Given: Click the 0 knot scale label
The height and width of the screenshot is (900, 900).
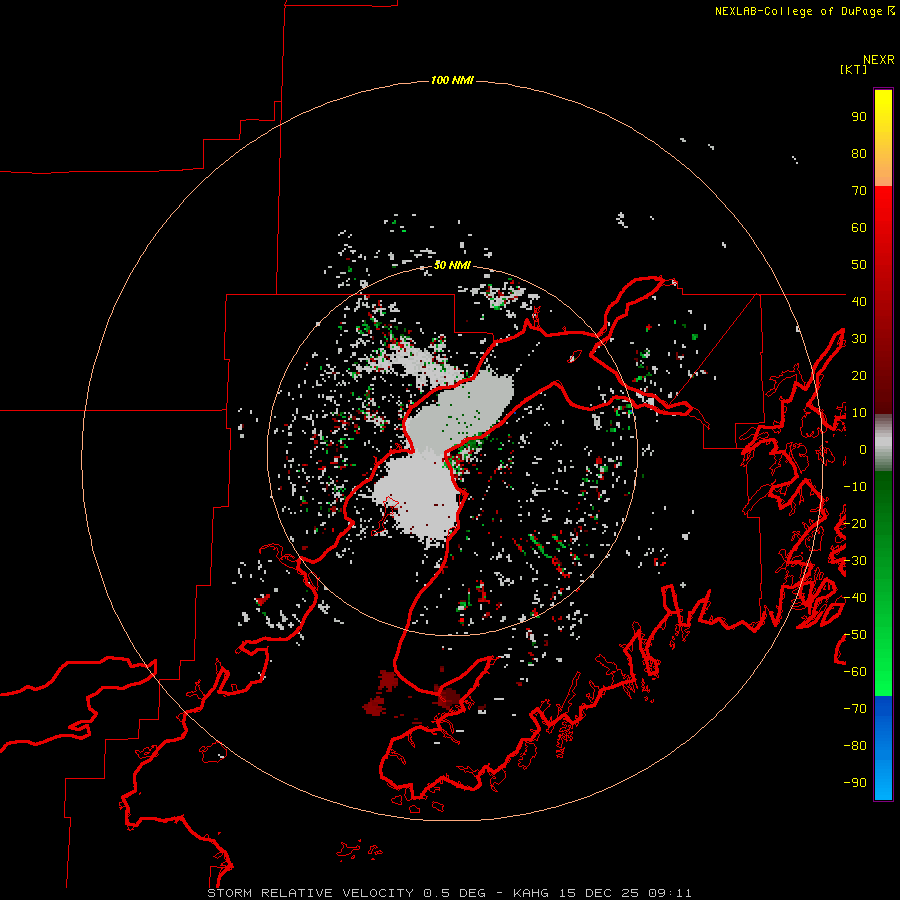Looking at the screenshot, I should pos(863,450).
